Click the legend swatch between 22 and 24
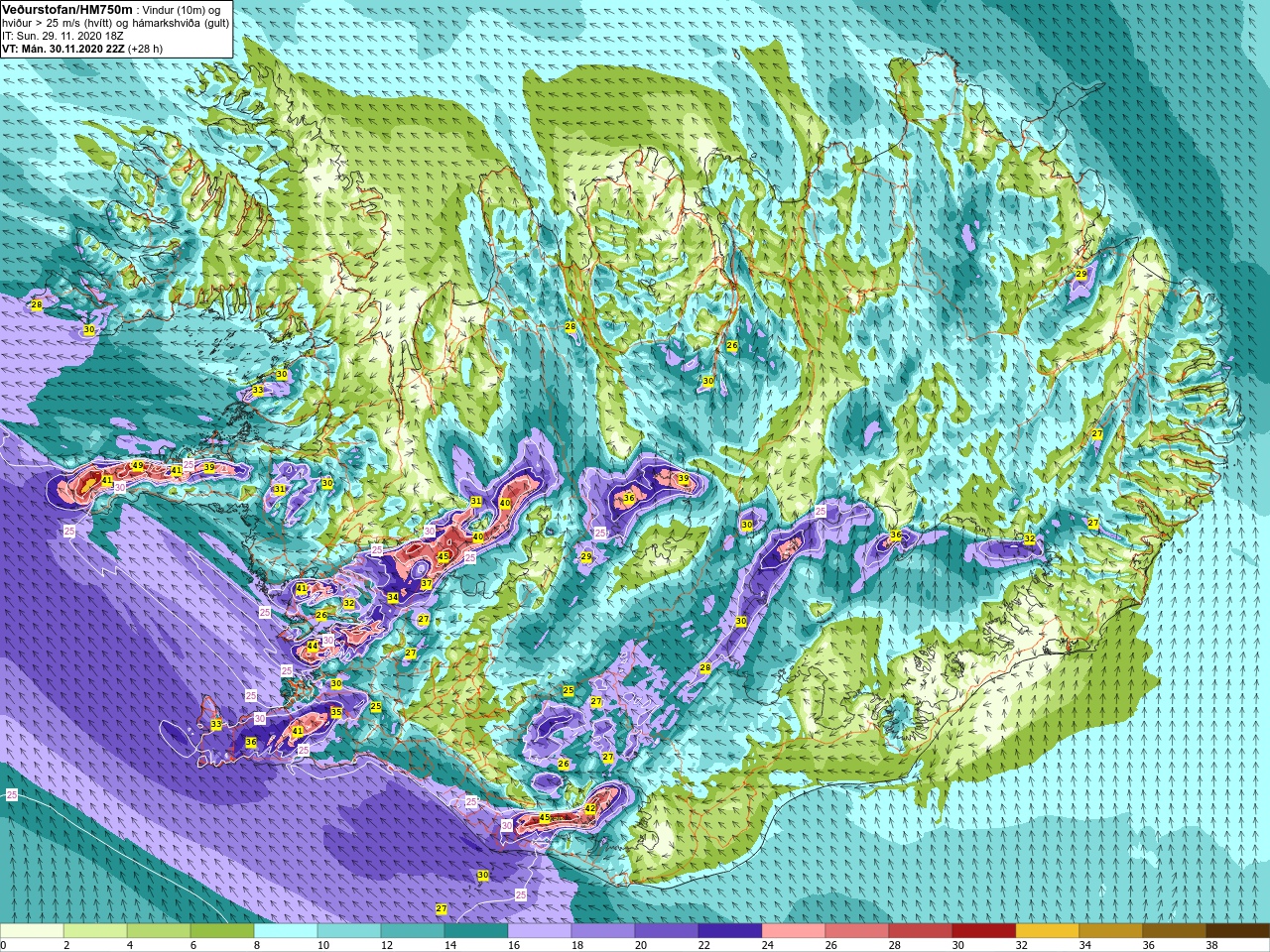 (x=730, y=931)
